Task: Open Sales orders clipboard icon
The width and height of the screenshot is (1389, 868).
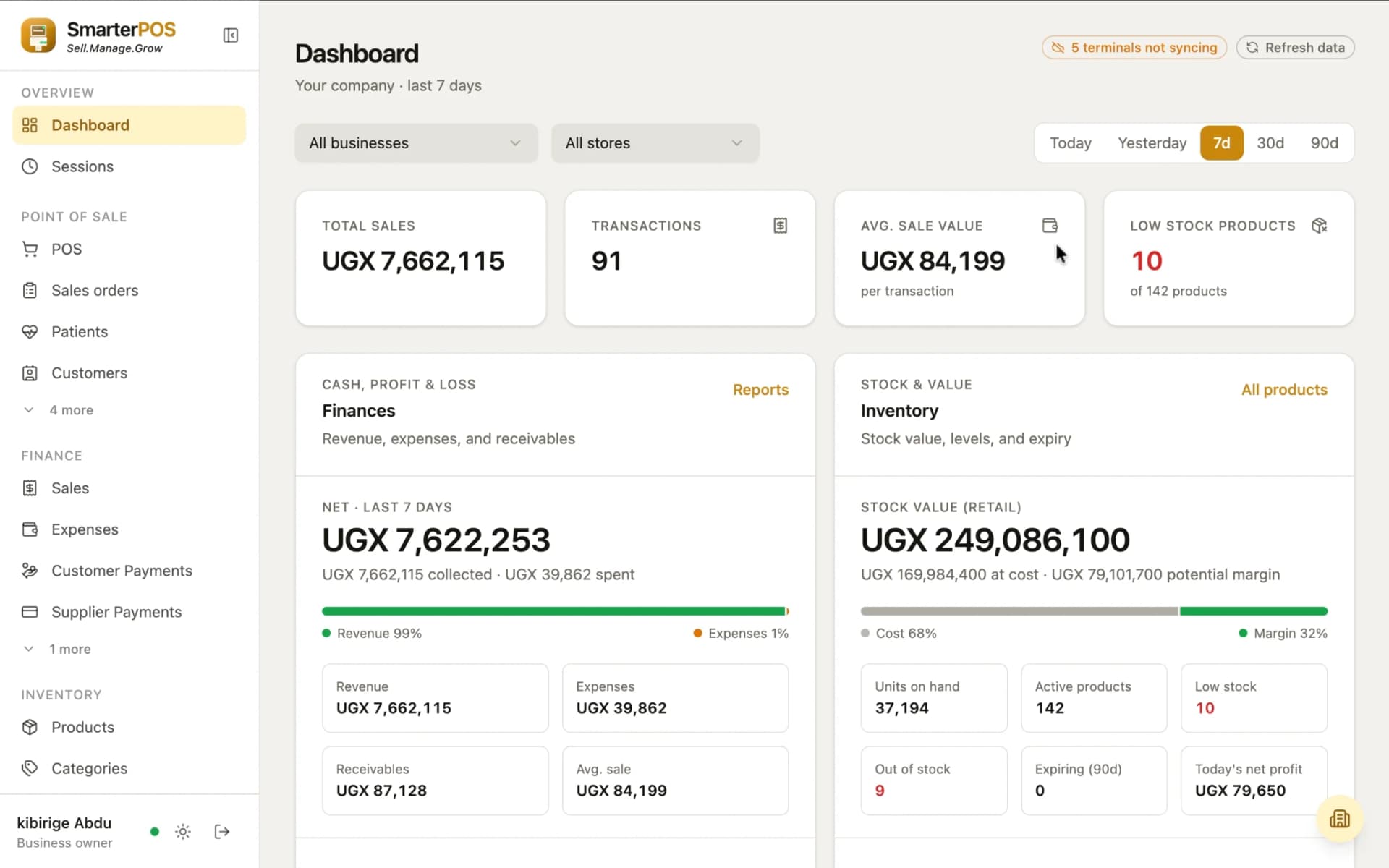Action: pos(30,290)
